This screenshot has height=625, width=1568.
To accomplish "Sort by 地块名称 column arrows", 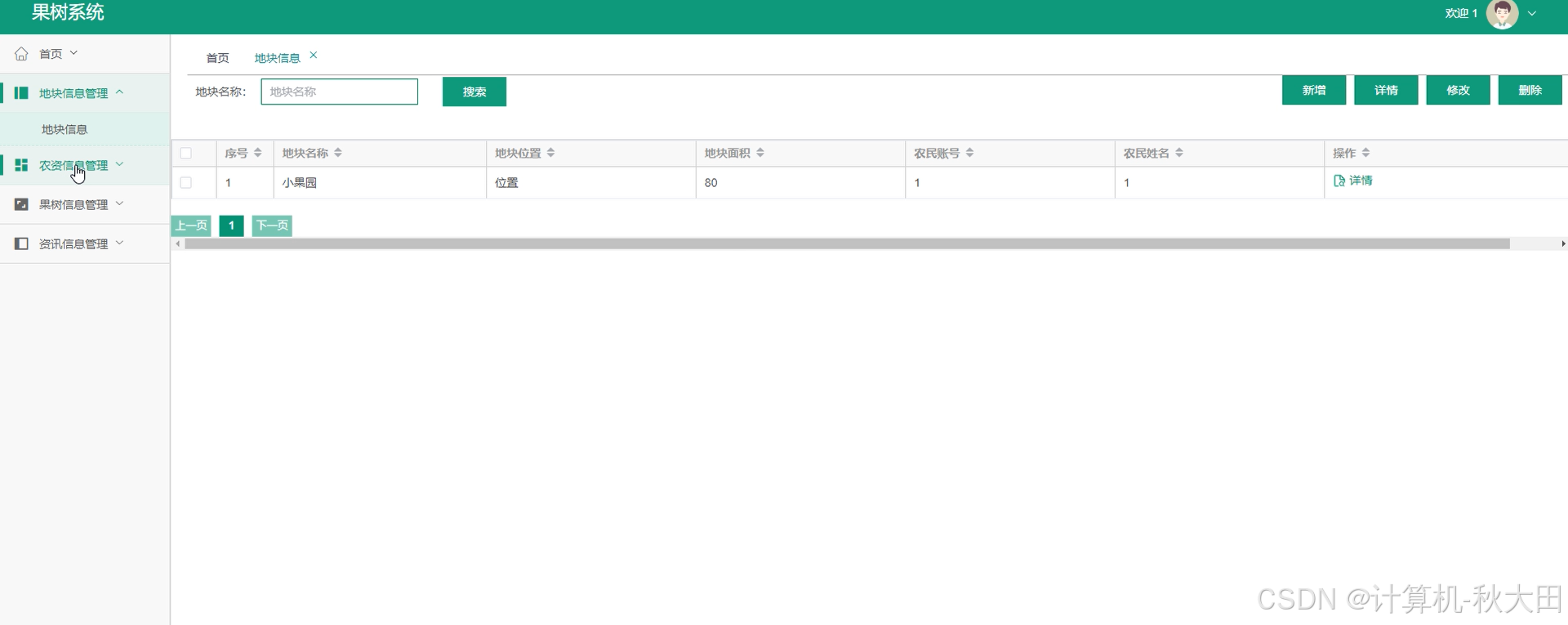I will click(338, 153).
